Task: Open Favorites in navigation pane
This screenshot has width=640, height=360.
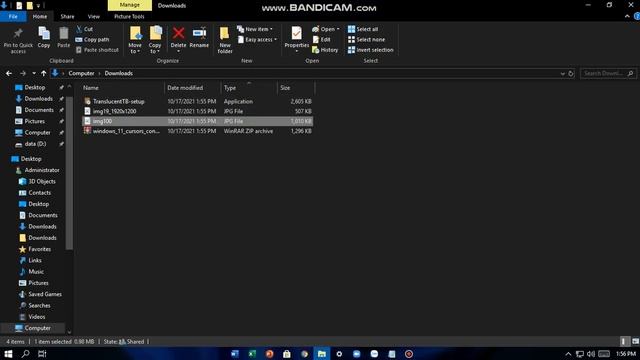Action: (40, 249)
